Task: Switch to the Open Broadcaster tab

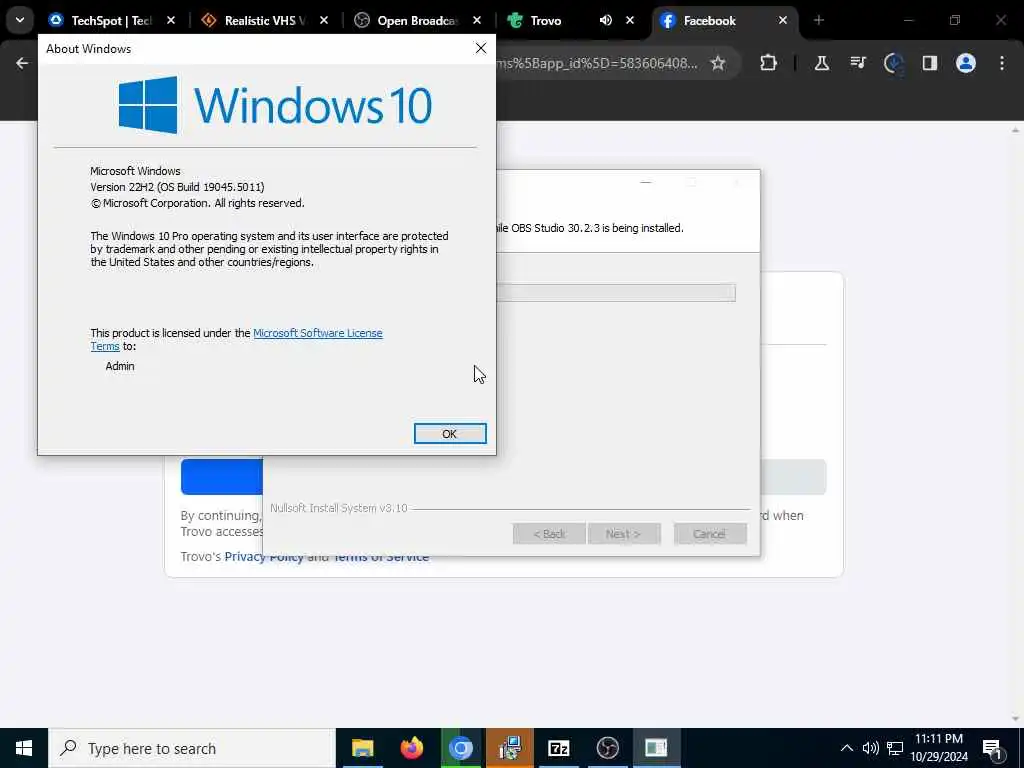Action: tap(417, 21)
